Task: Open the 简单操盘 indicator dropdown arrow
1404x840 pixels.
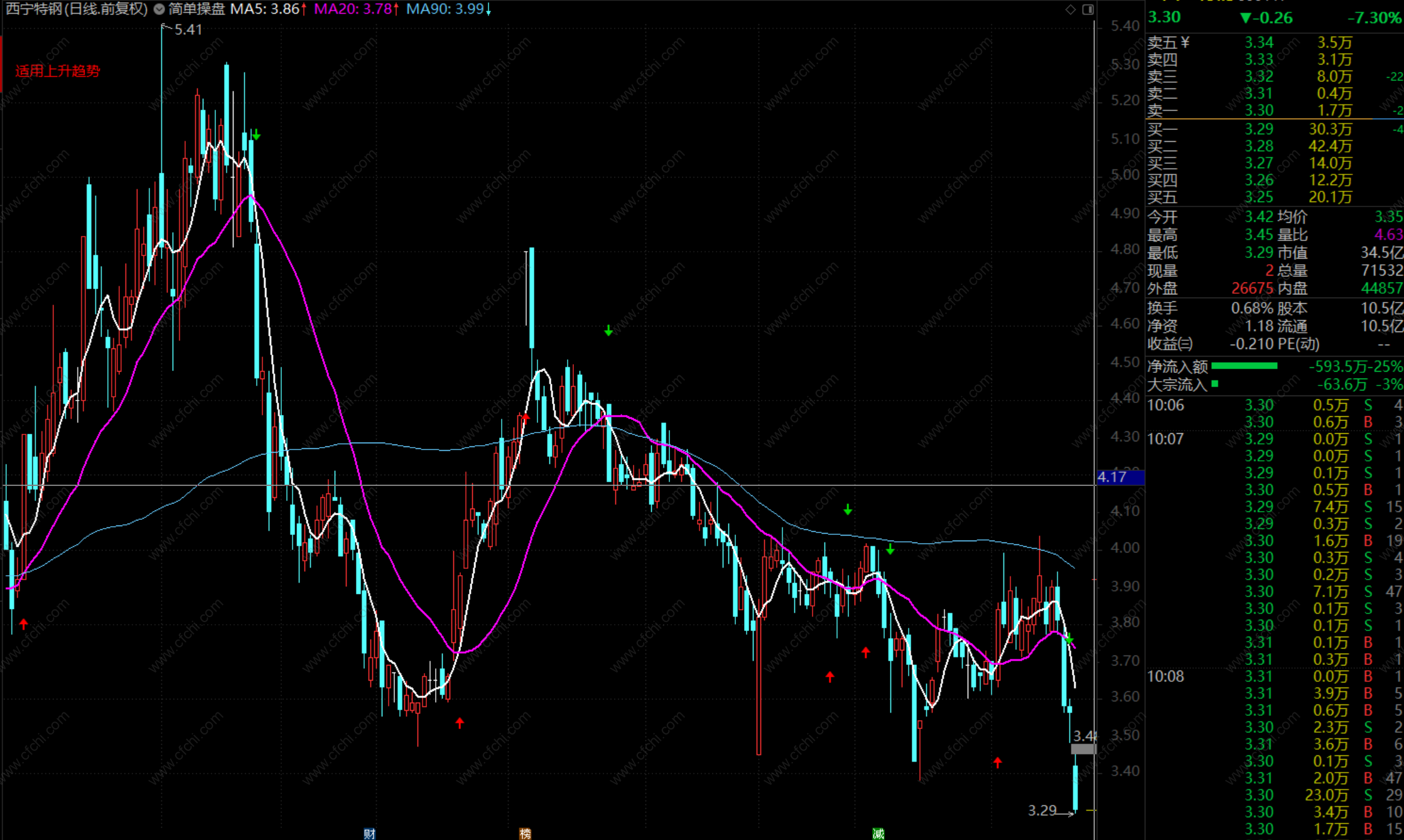Action: (159, 9)
